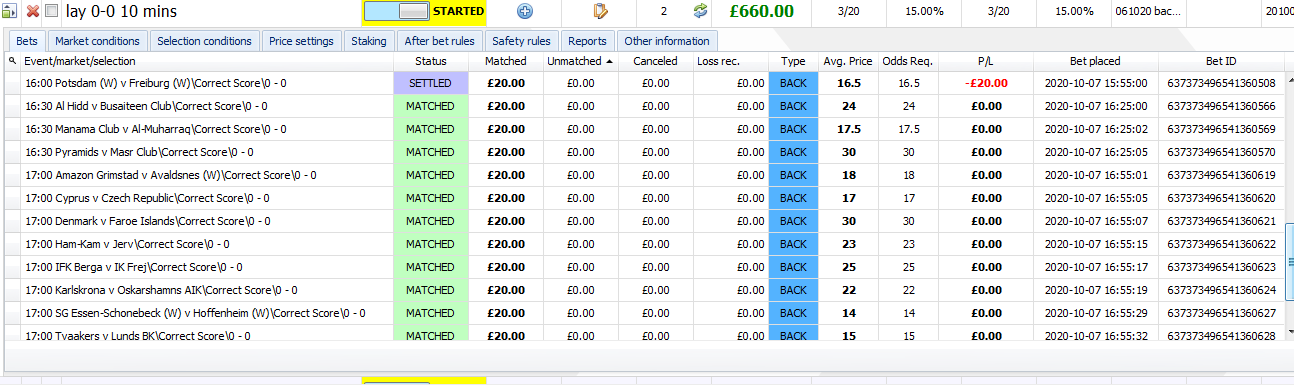Sort by Avg. Price column header
1294x388 pixels.
(x=848, y=61)
